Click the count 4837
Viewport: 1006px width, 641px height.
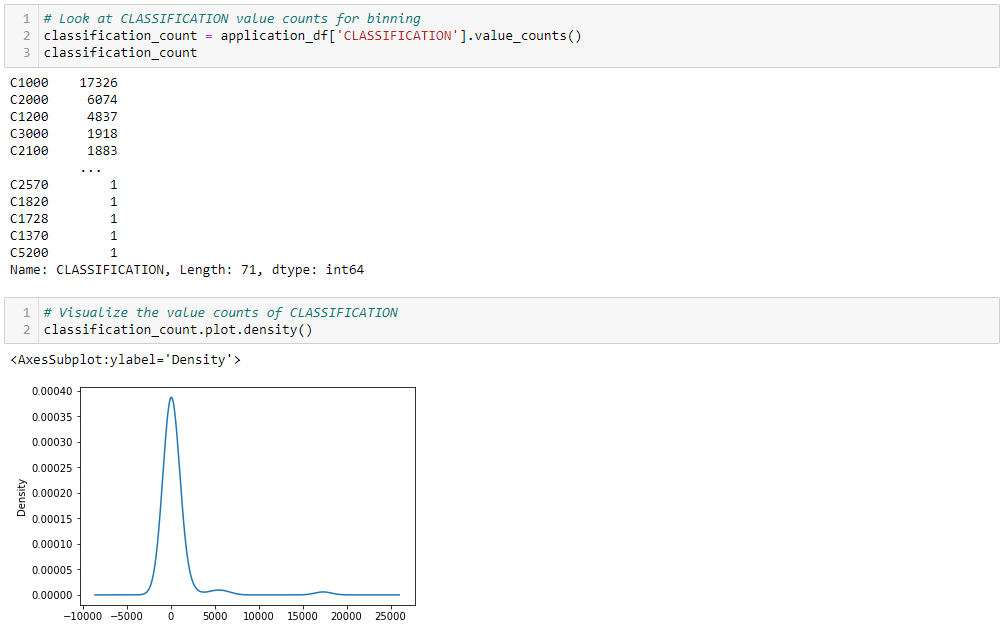[102, 117]
